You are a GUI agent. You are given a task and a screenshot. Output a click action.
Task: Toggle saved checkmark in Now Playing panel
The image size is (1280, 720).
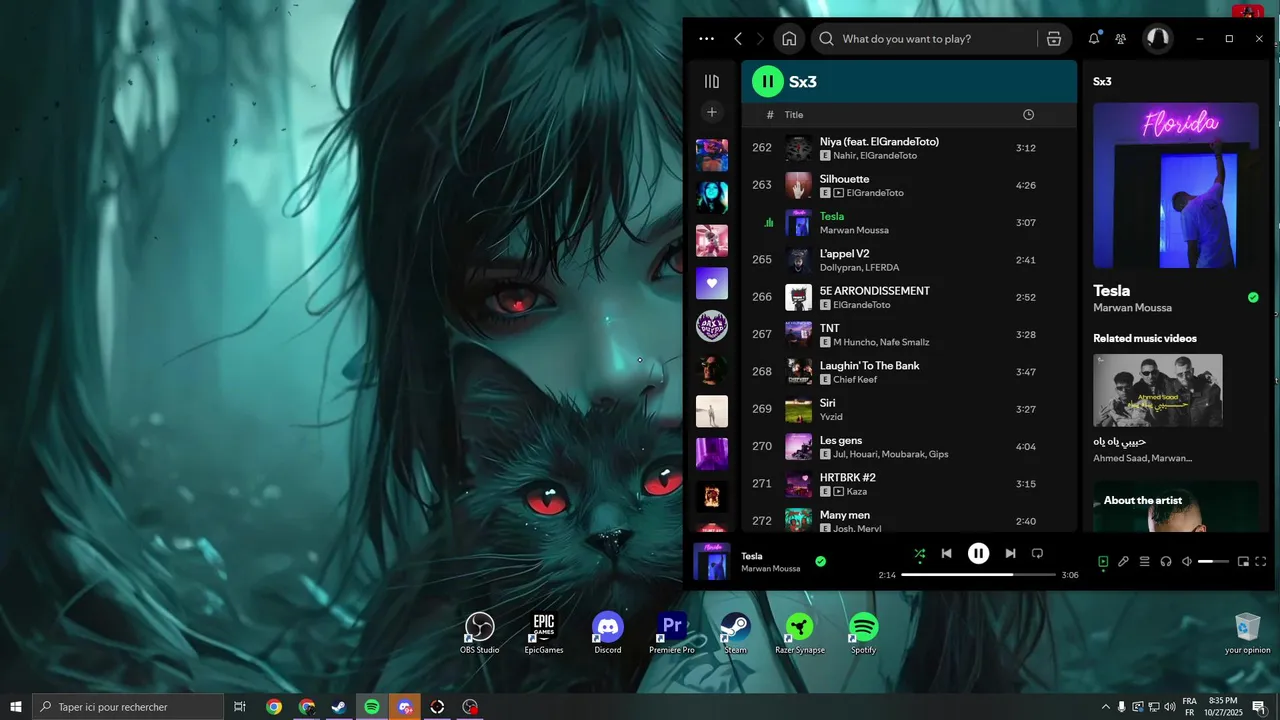click(x=1253, y=298)
